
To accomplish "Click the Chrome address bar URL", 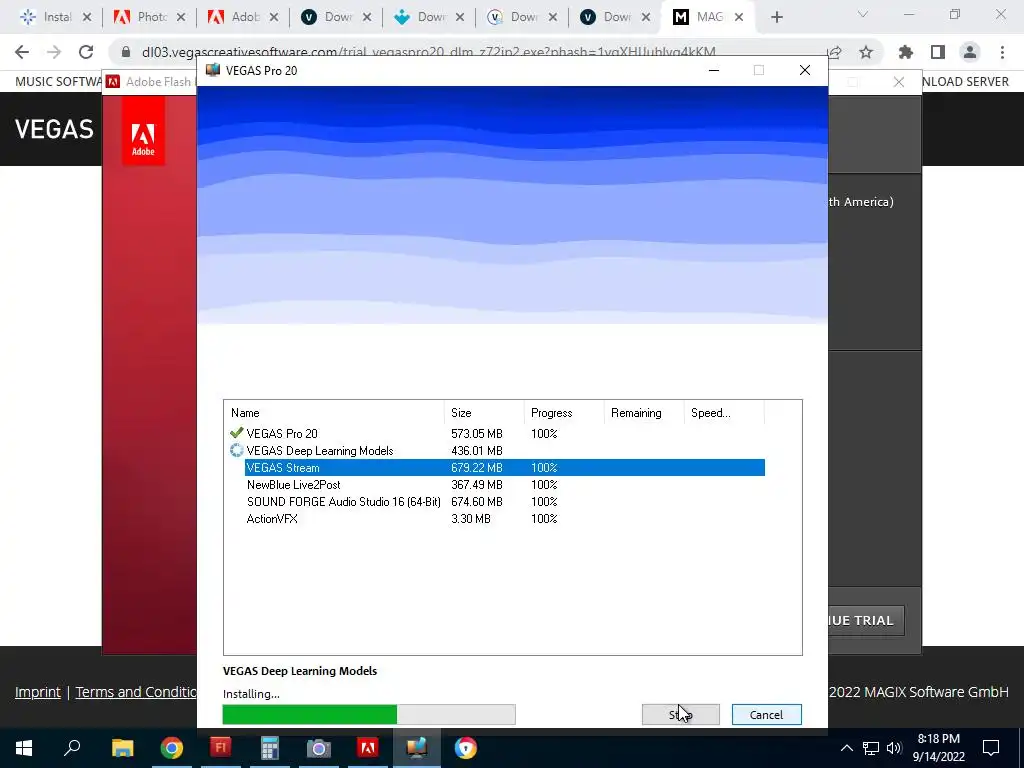I will point(428,52).
